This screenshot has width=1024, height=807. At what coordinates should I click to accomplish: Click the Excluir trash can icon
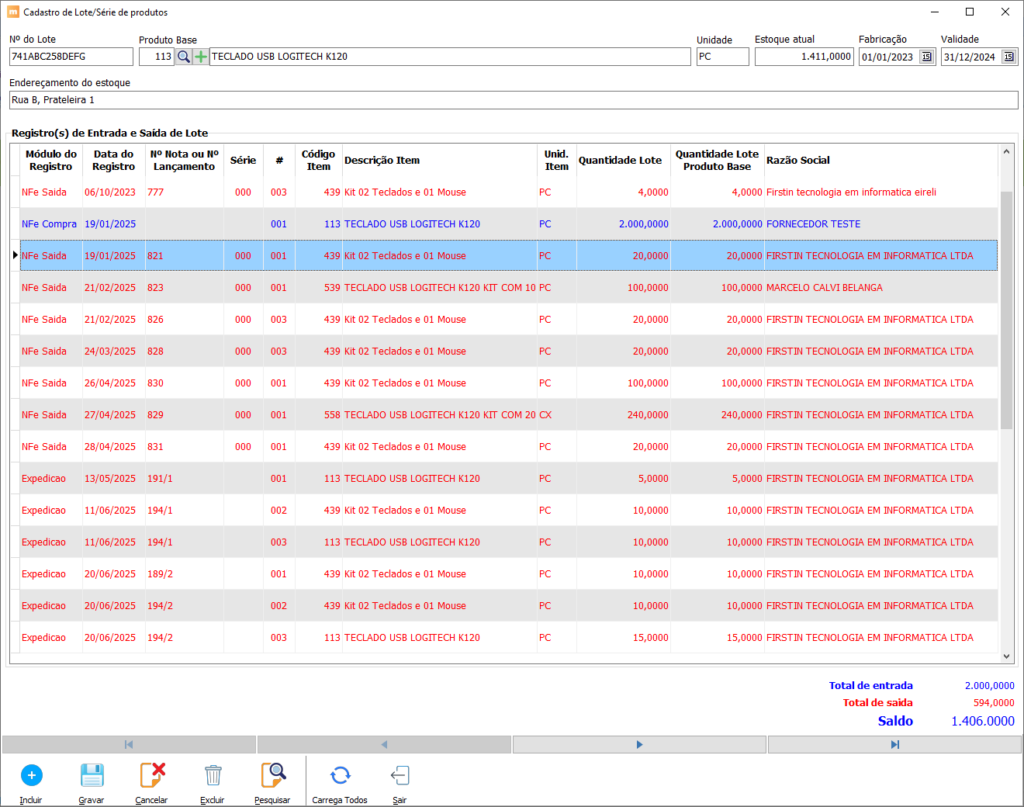pyautogui.click(x=213, y=775)
